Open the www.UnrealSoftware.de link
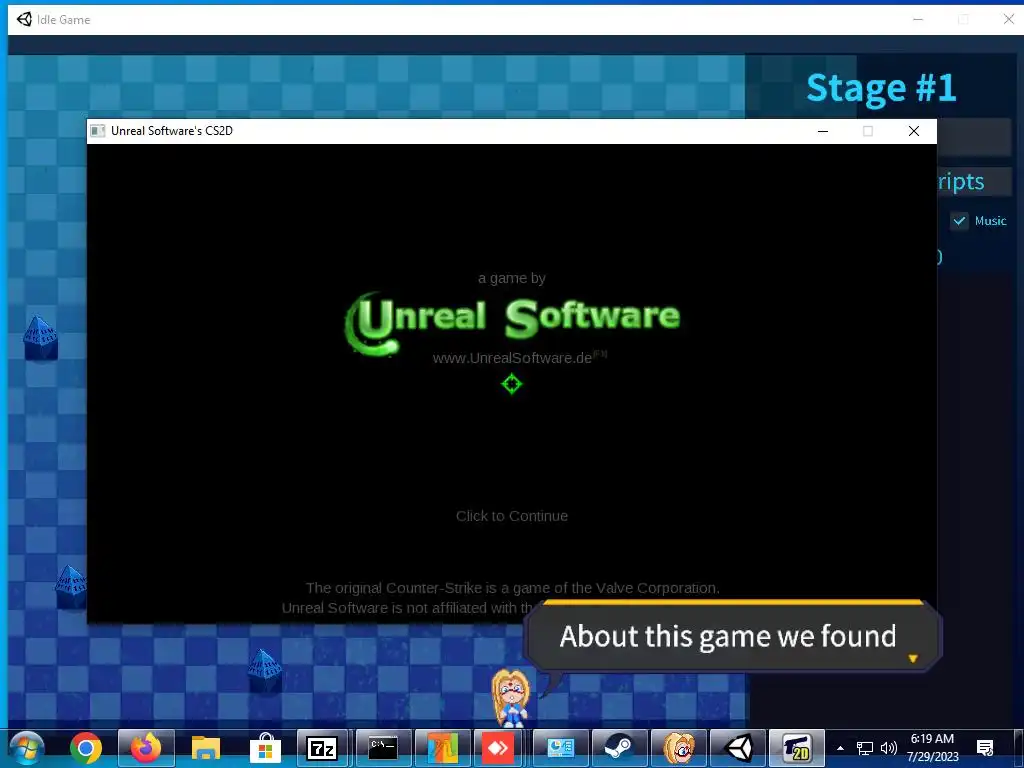 click(512, 358)
